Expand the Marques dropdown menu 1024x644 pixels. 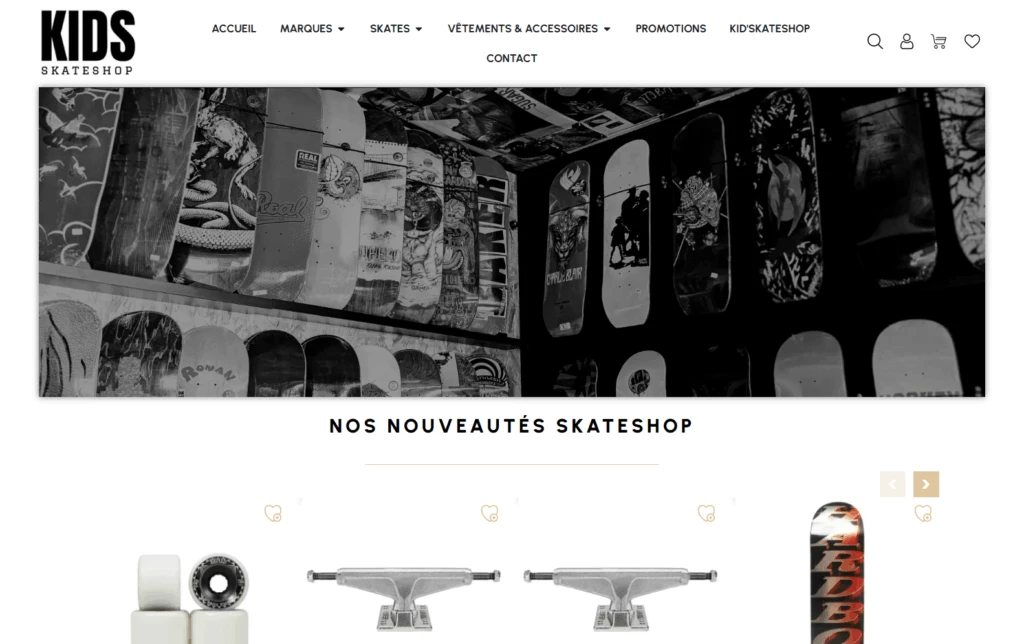pos(312,29)
